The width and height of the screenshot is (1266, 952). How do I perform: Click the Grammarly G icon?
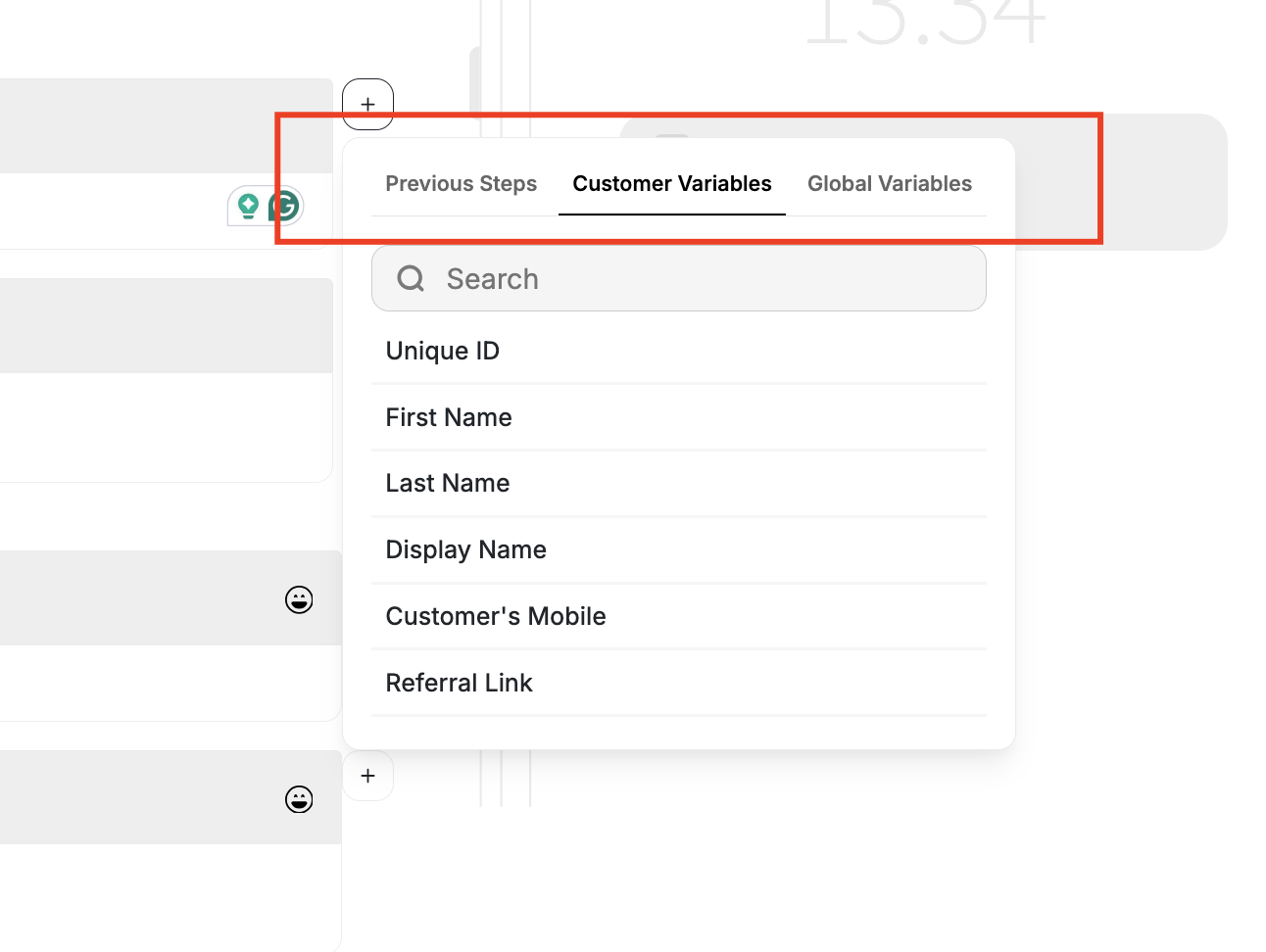point(285,206)
